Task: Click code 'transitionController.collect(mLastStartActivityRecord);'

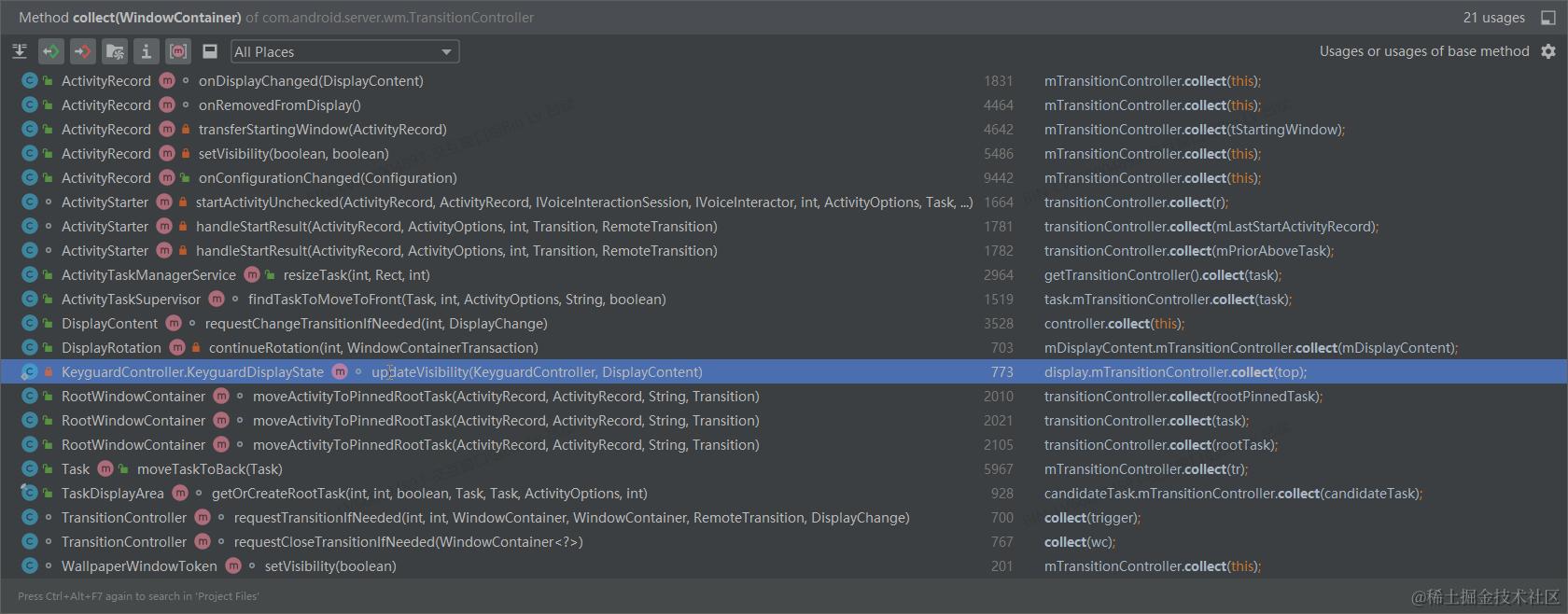Action: click(1211, 227)
